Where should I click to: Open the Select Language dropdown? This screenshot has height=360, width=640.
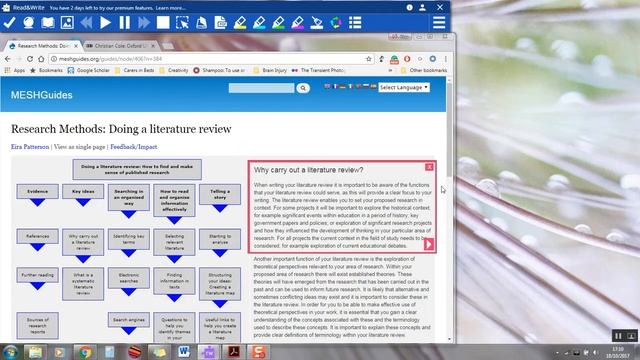[404, 87]
